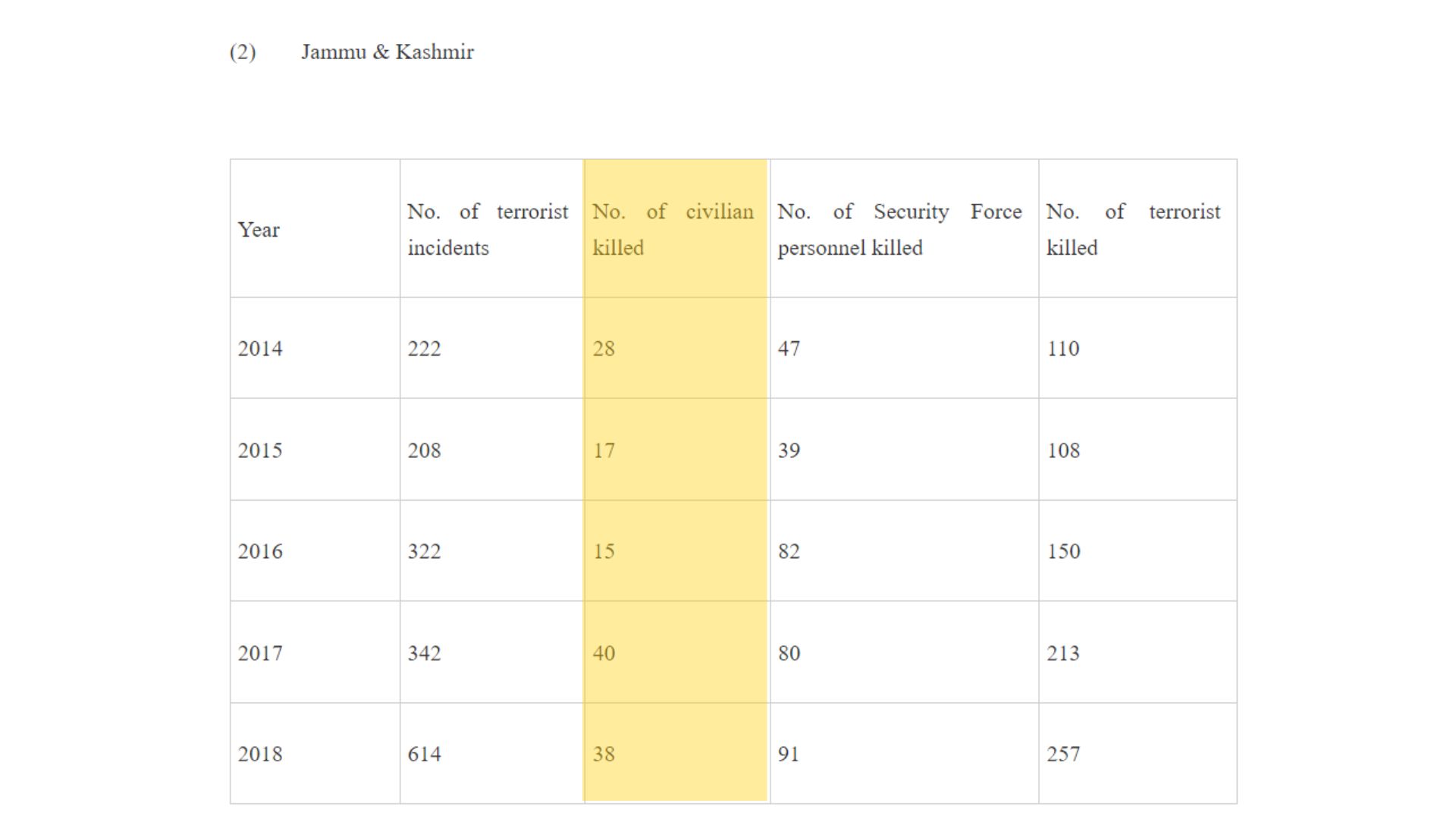Click incidents value 222 for 2014

point(424,349)
